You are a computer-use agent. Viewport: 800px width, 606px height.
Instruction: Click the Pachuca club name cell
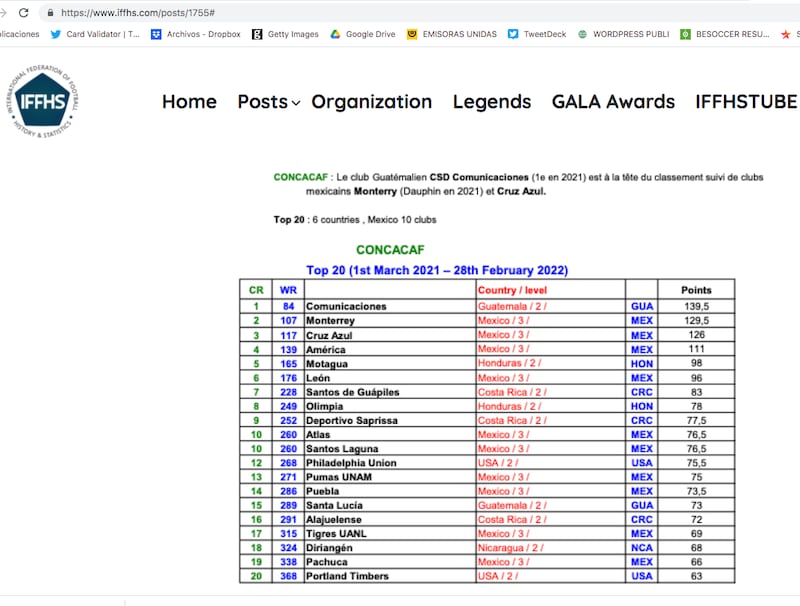coord(390,562)
